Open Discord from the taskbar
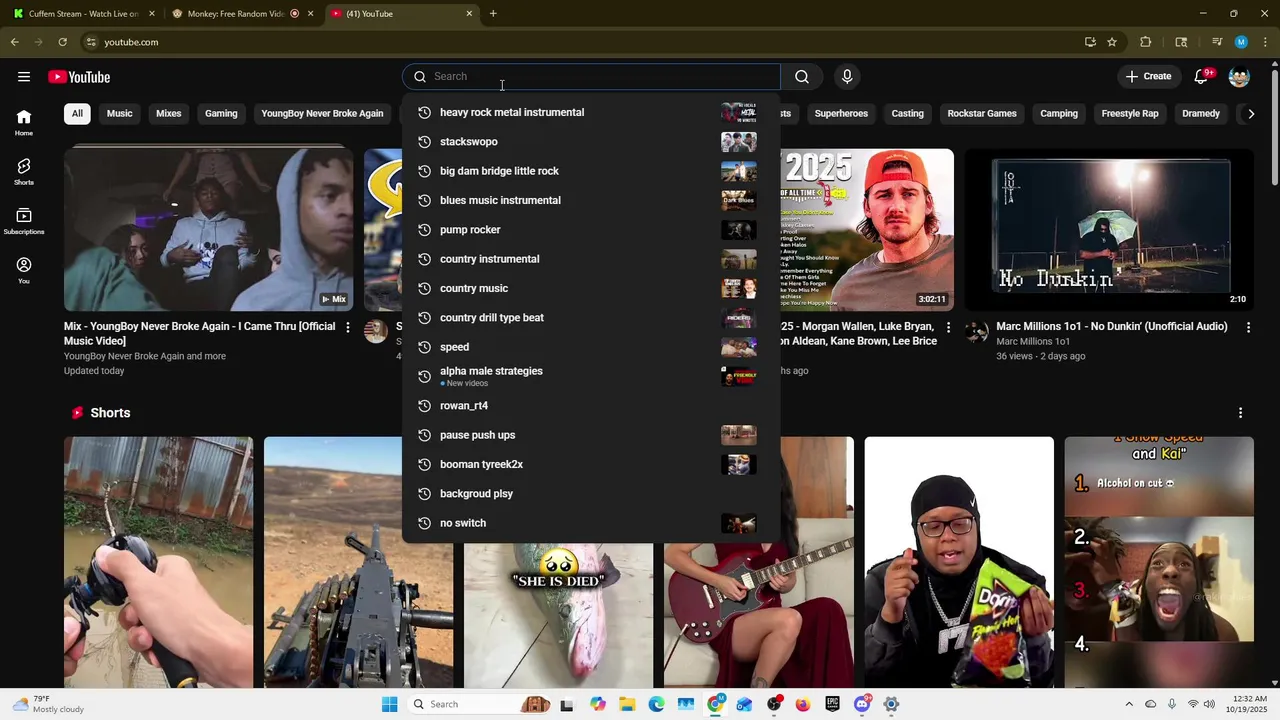 (x=862, y=704)
